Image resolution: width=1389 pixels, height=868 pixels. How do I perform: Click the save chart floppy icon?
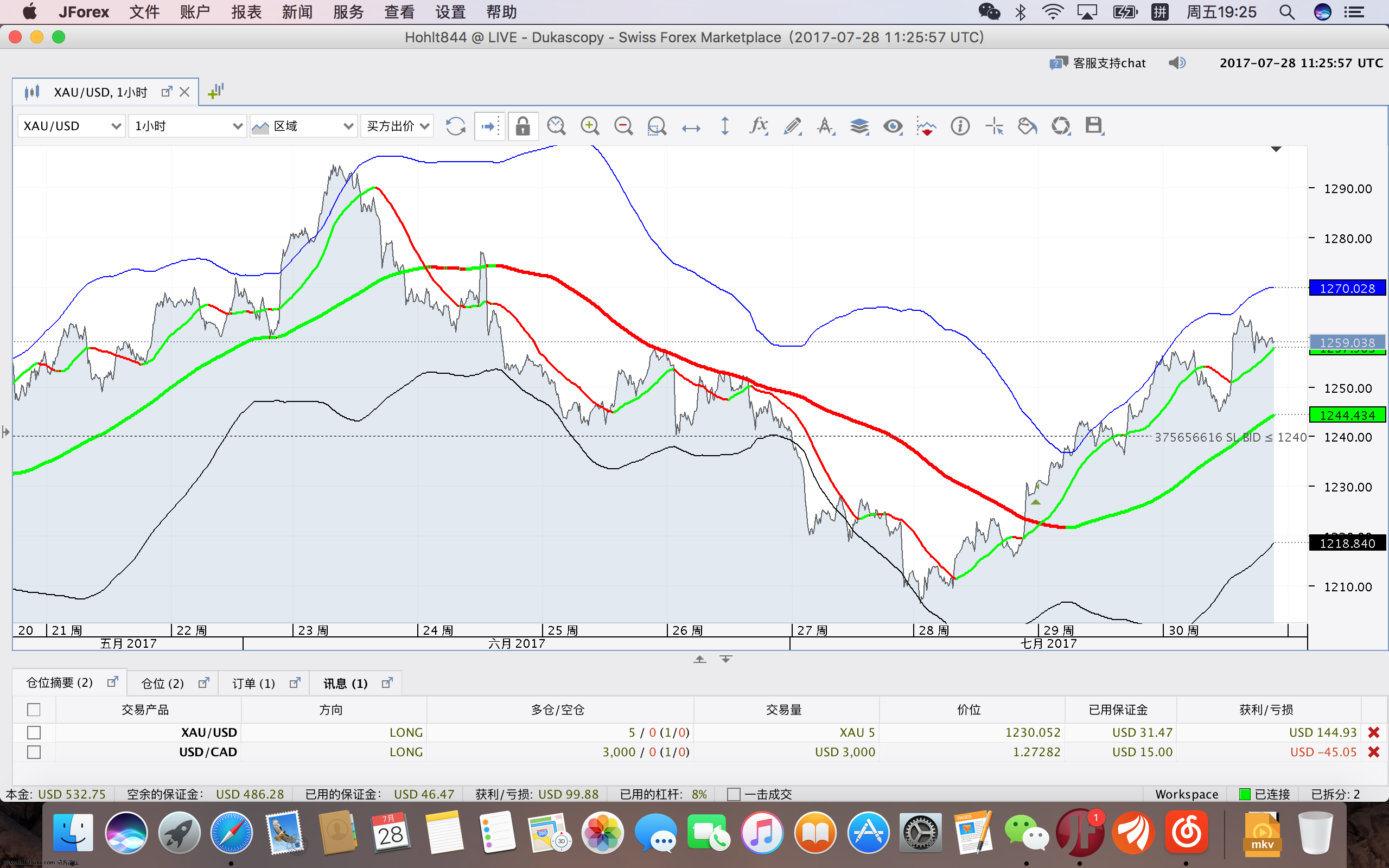coord(1094,126)
